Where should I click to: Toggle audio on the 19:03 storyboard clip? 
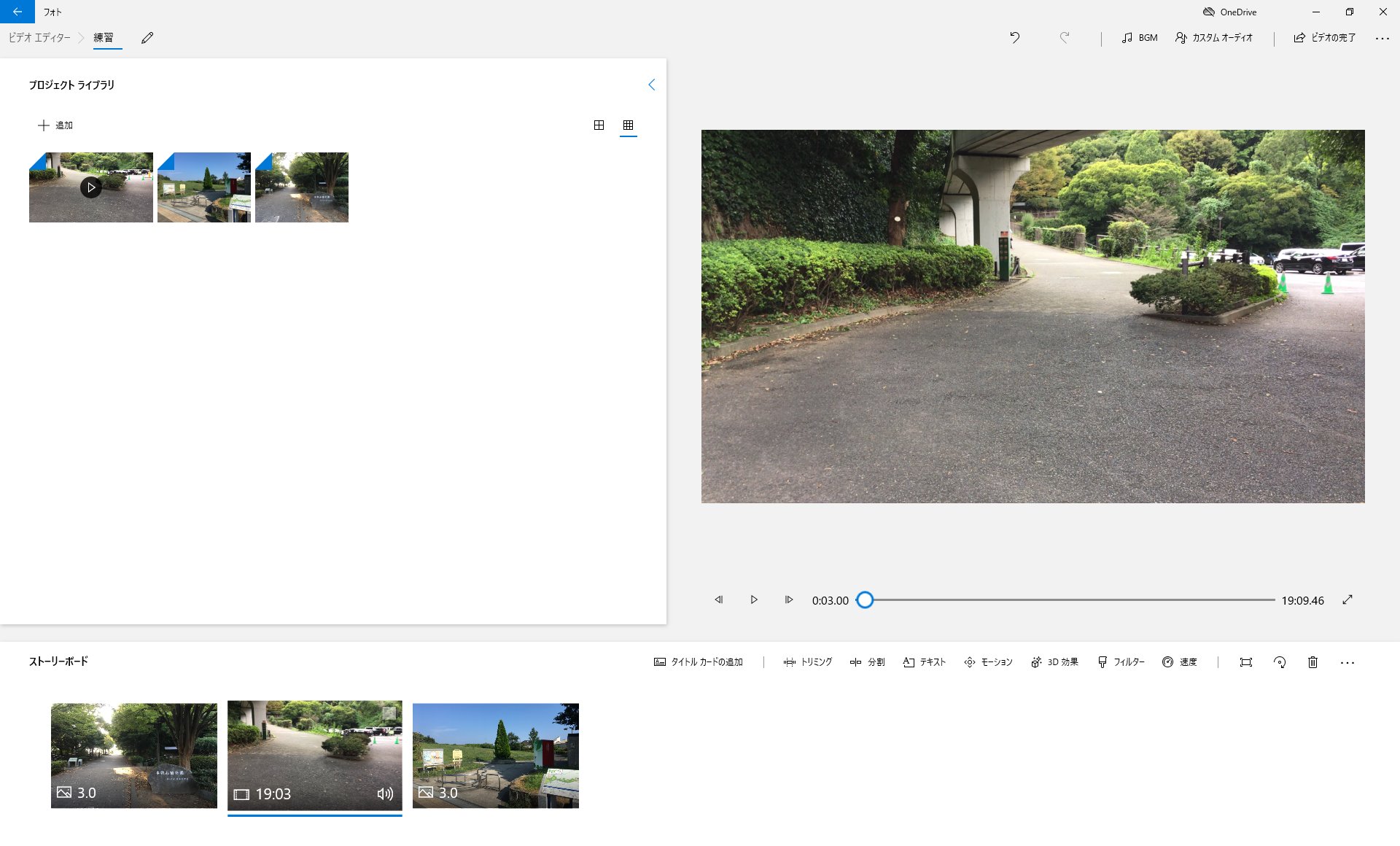tap(385, 793)
